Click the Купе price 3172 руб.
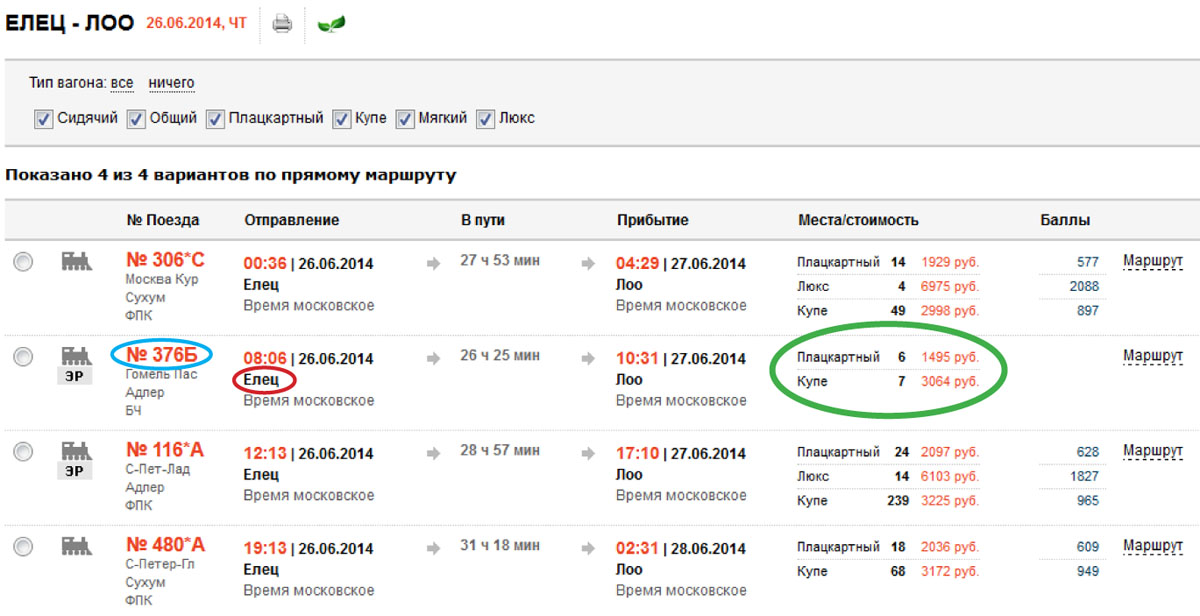The width and height of the screenshot is (1200, 616). click(949, 571)
